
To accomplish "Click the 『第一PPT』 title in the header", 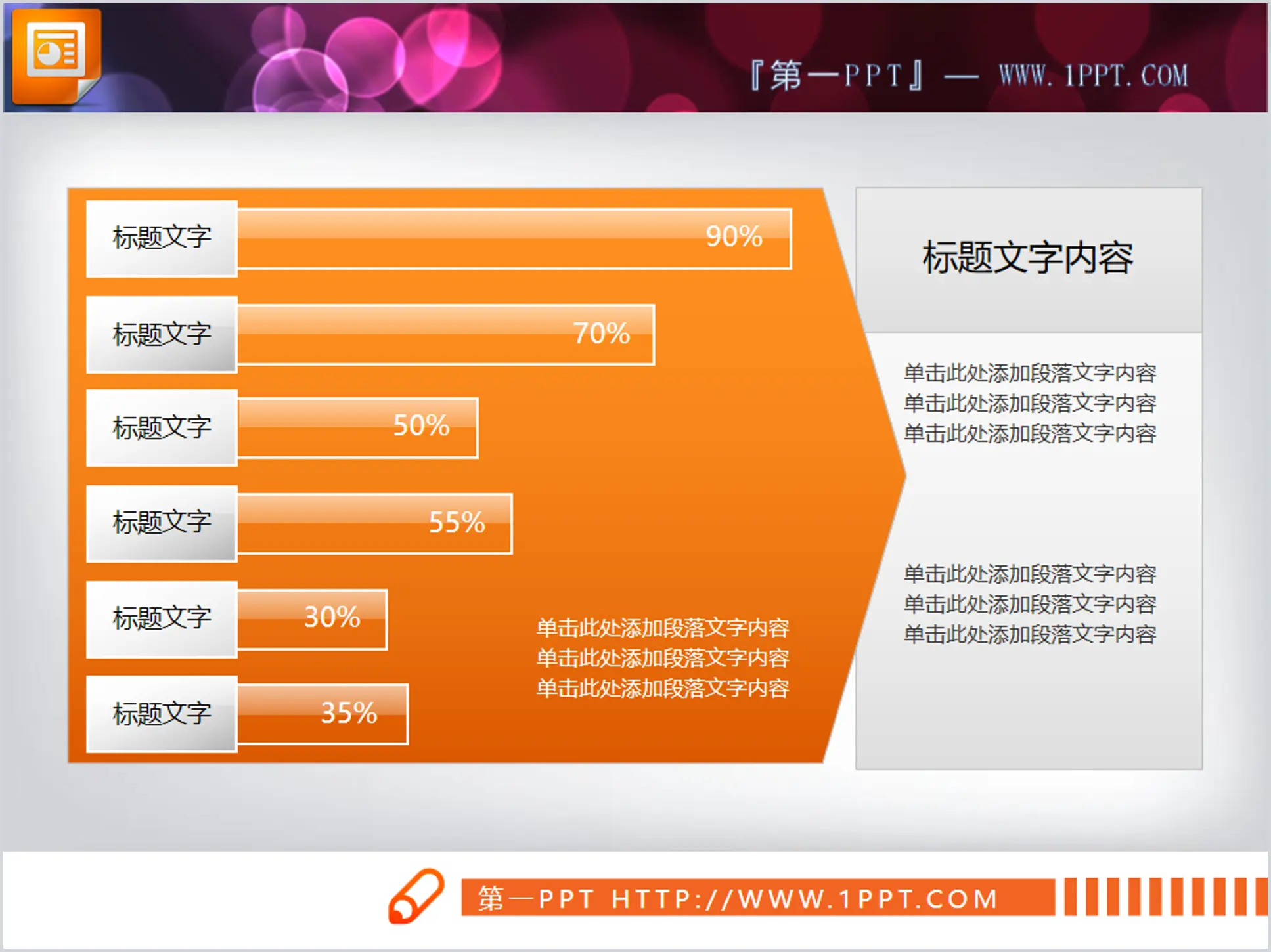I will tap(837, 76).
